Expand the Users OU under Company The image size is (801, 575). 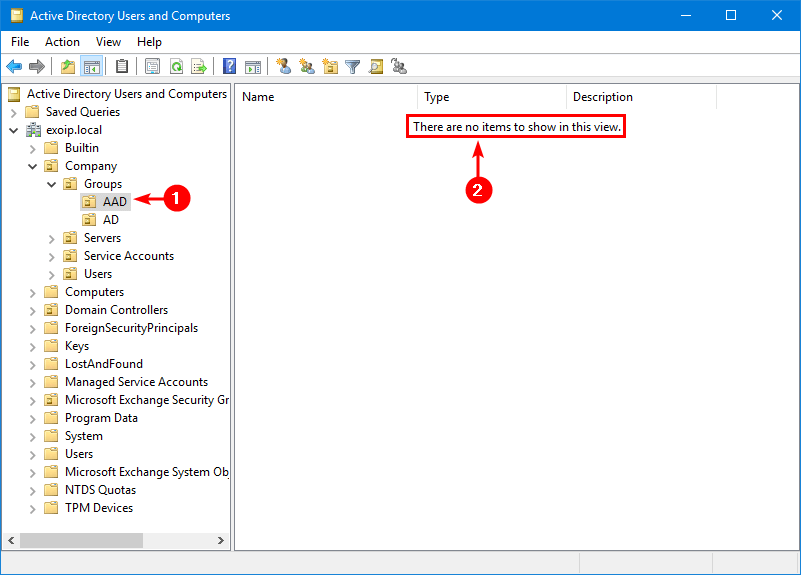point(52,275)
